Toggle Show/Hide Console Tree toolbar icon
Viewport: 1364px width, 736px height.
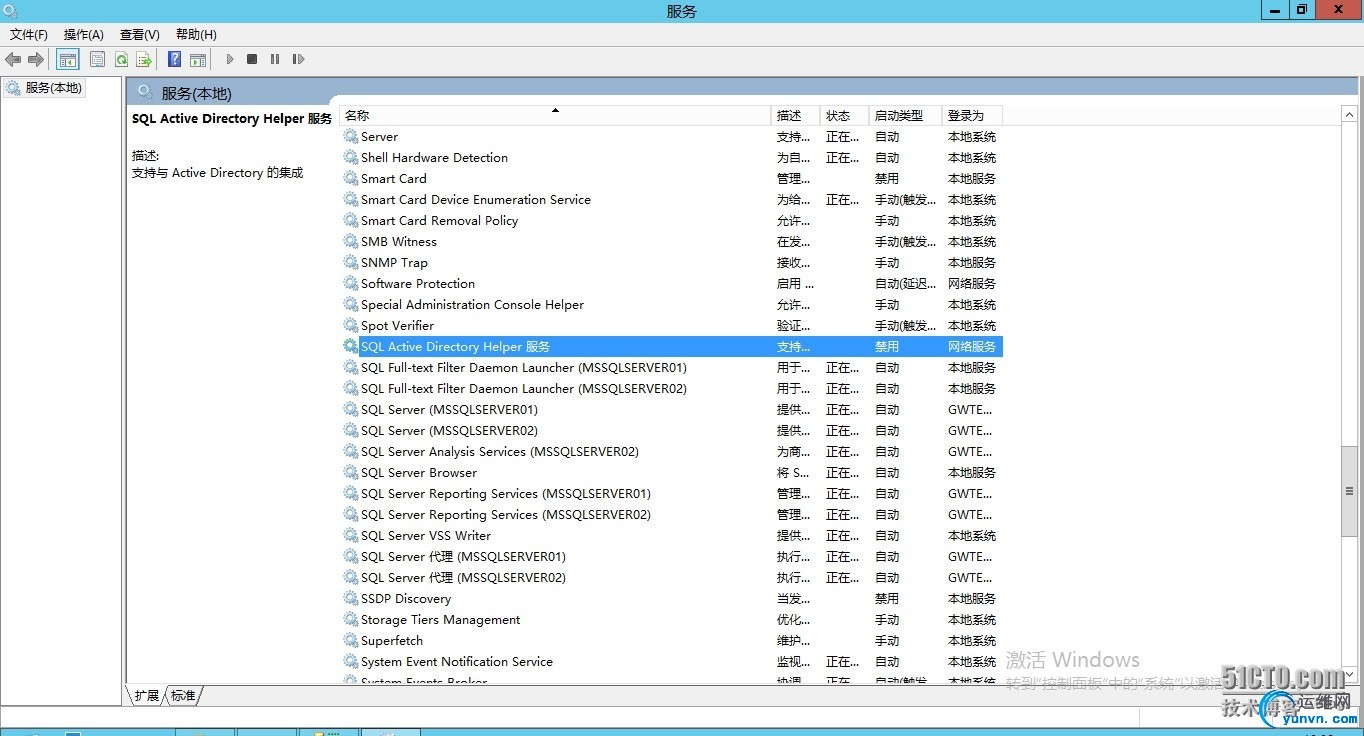click(x=68, y=60)
